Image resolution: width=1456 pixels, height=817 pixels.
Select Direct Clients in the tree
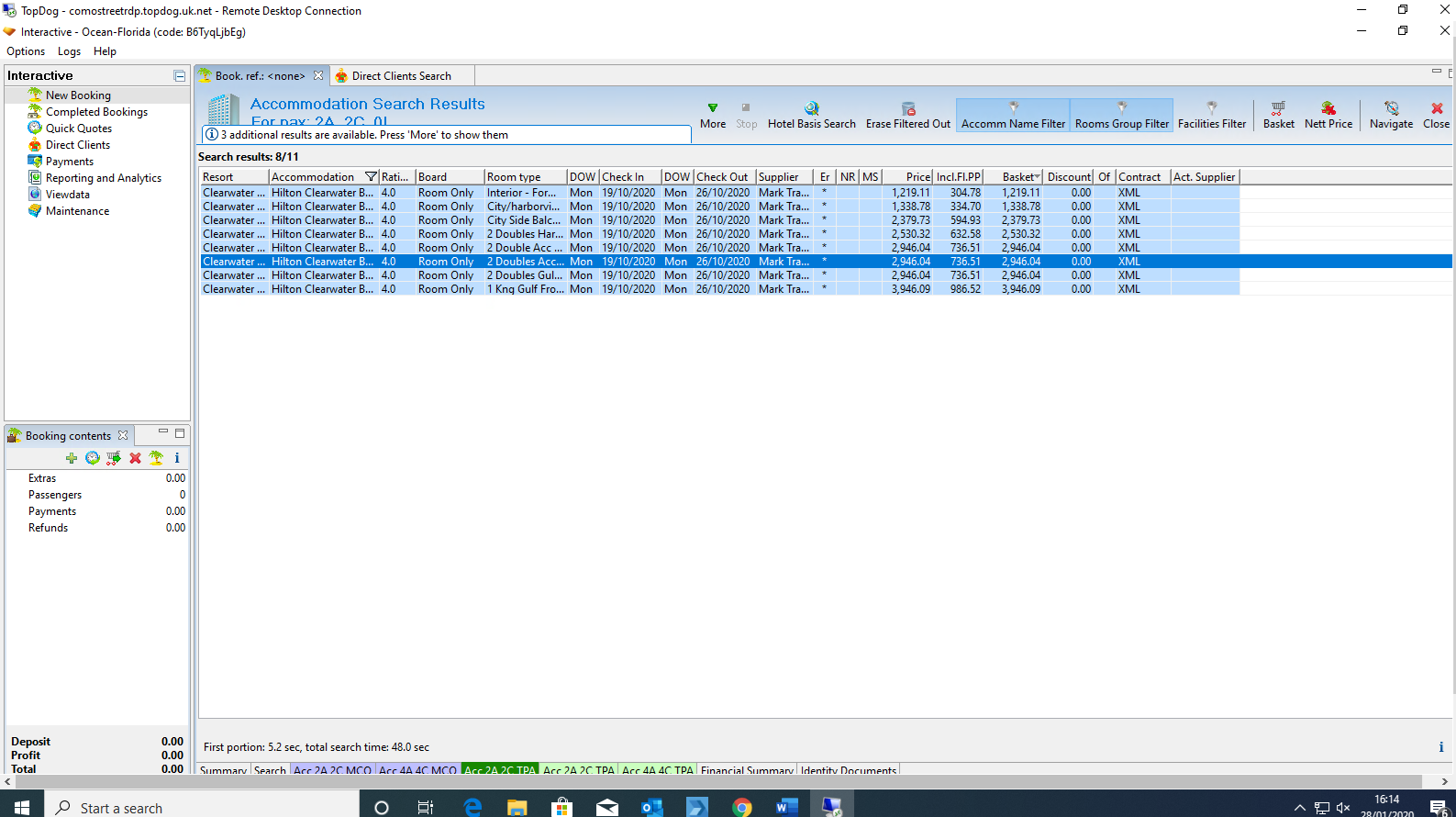pos(78,145)
